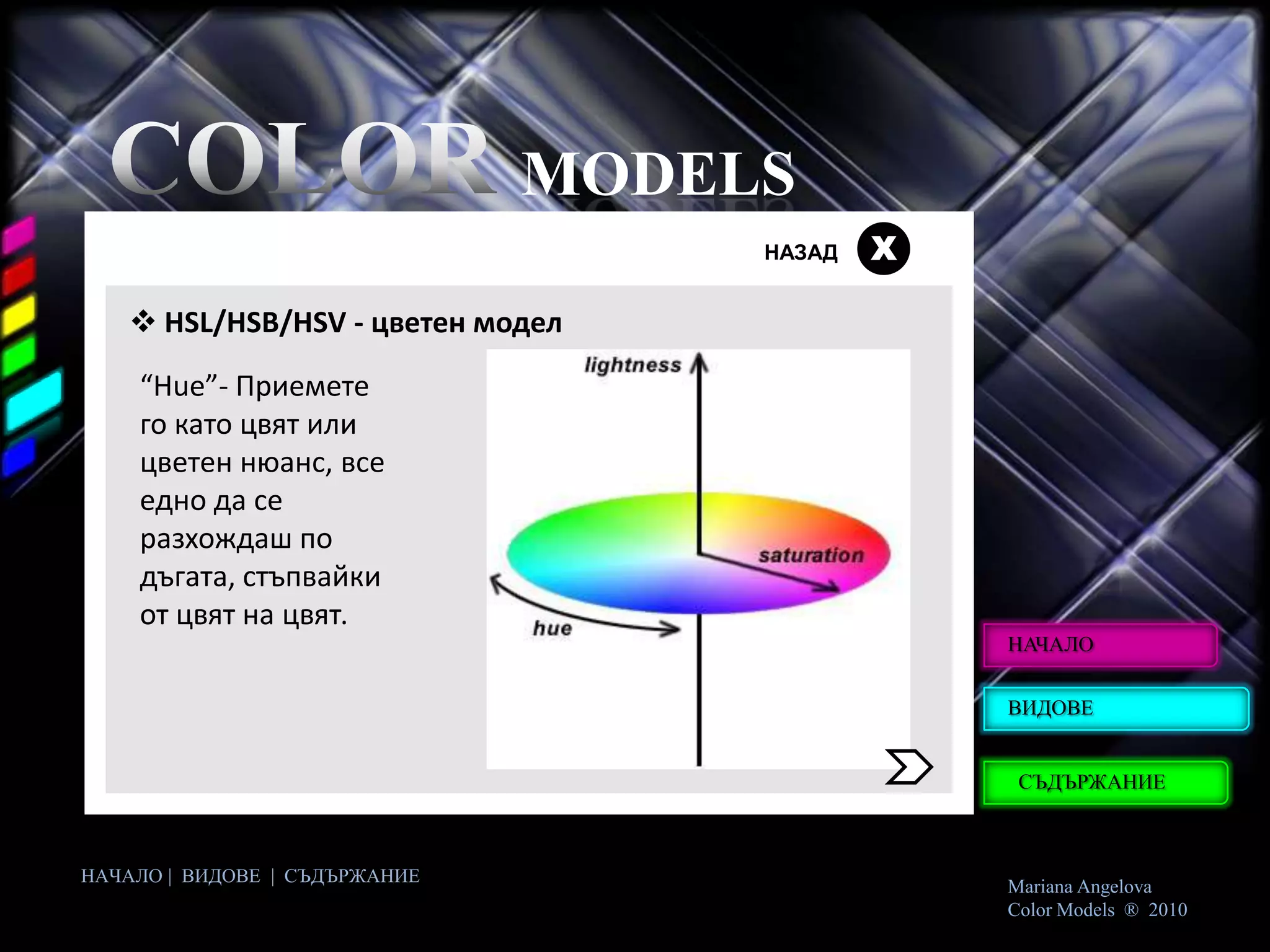Open the СЪДЪРЖАНИЕ link in footer

[x=352, y=876]
